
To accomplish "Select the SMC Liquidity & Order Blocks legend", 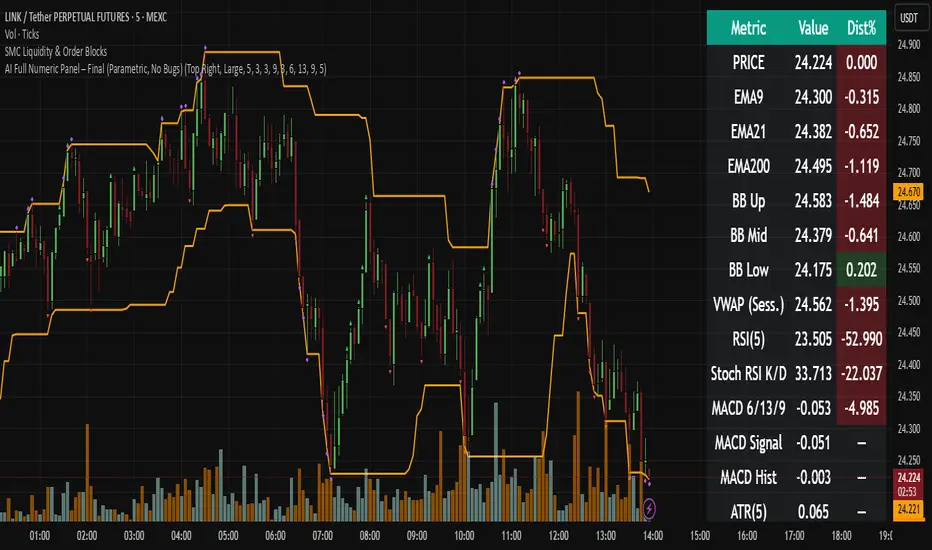I will pyautogui.click(x=69, y=50).
